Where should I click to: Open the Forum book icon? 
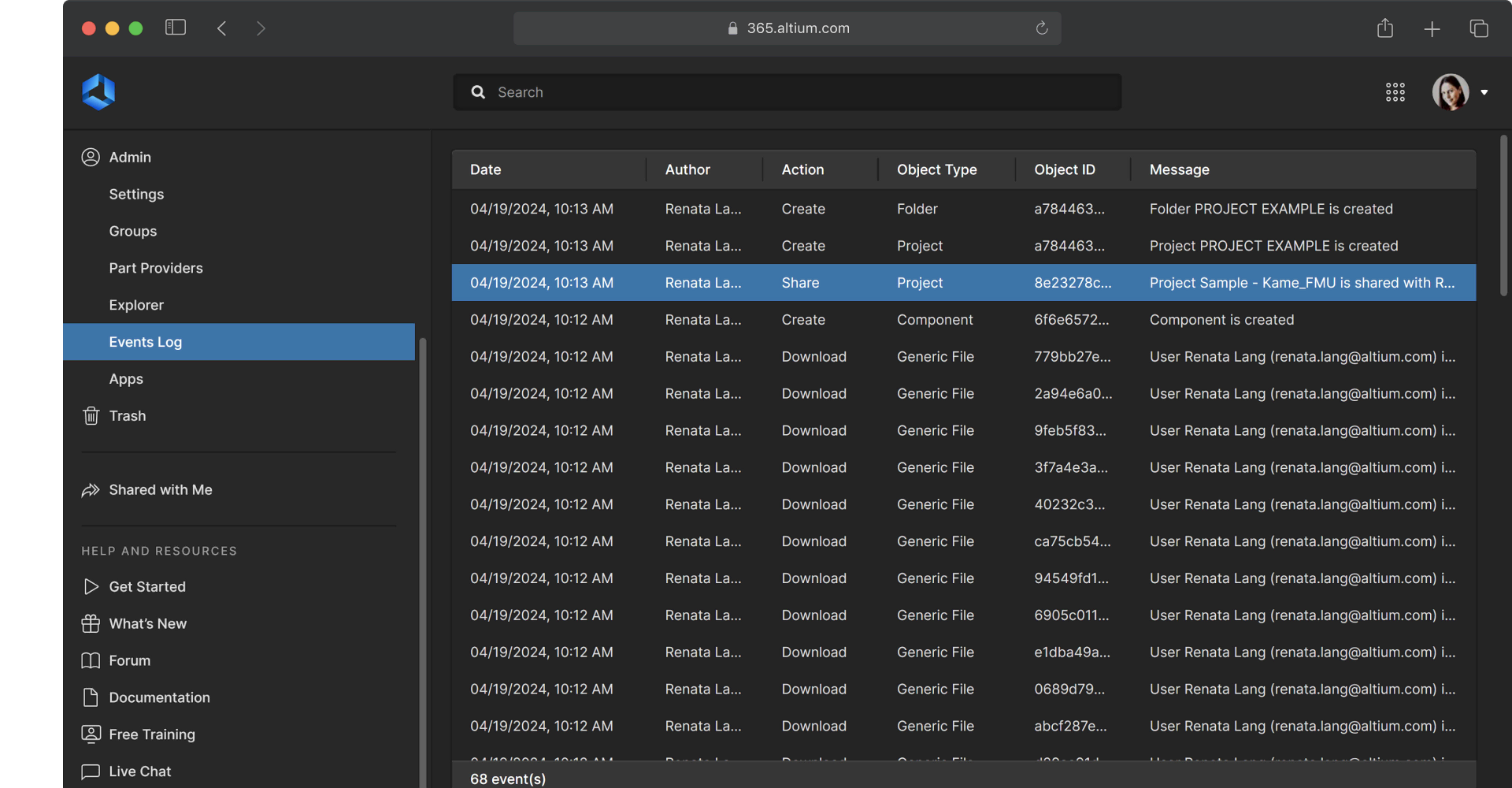[91, 661]
